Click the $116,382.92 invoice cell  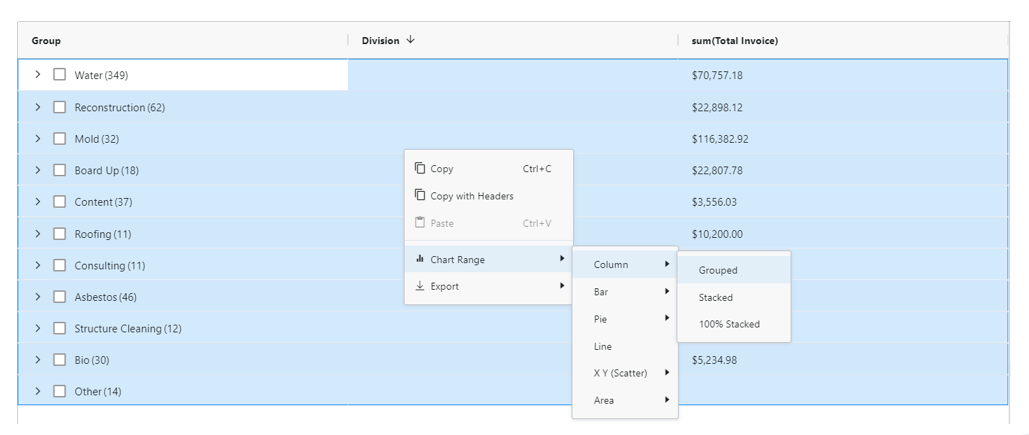tap(720, 139)
